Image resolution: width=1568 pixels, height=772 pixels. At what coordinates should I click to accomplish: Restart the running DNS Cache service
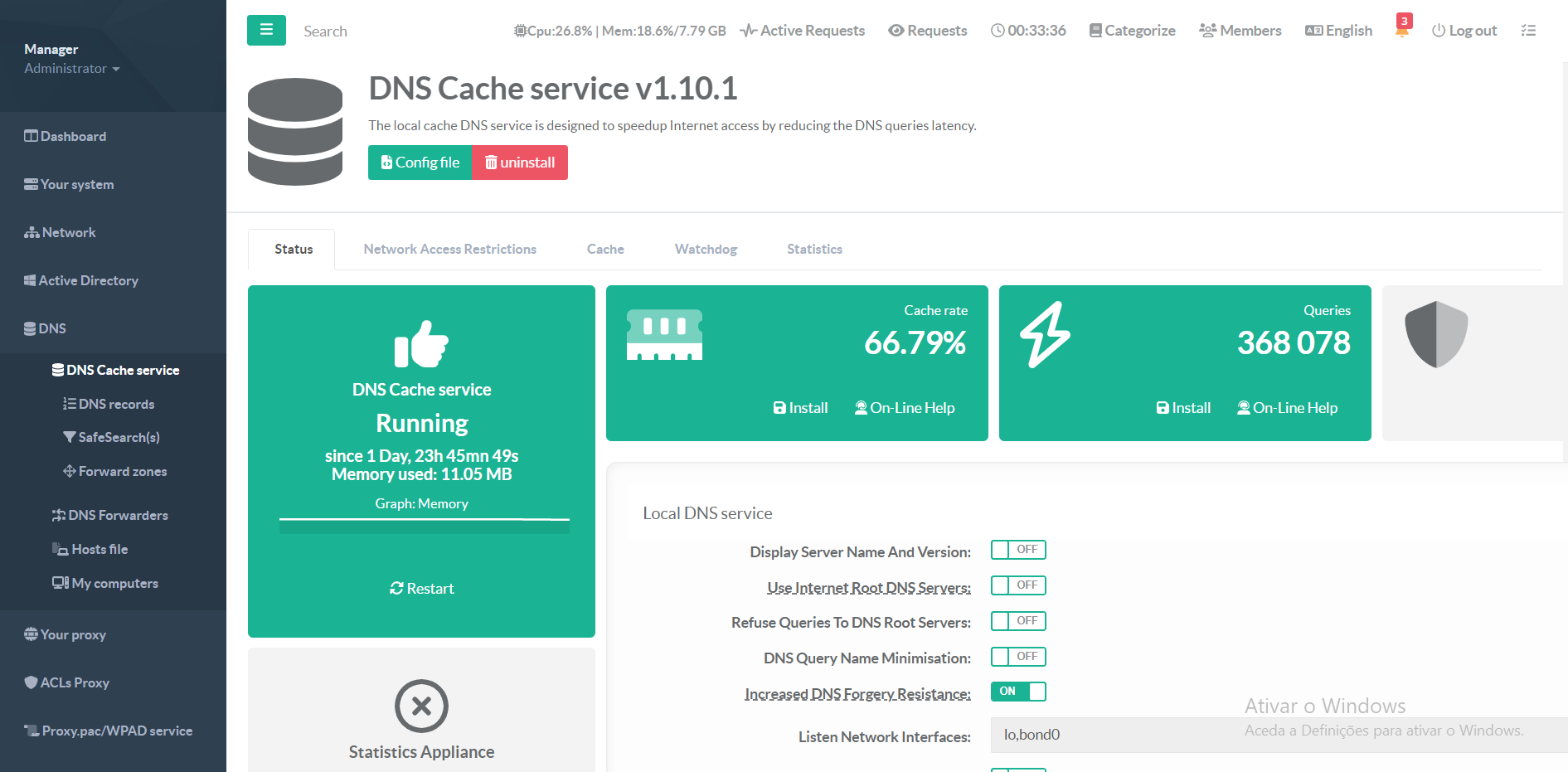point(421,588)
